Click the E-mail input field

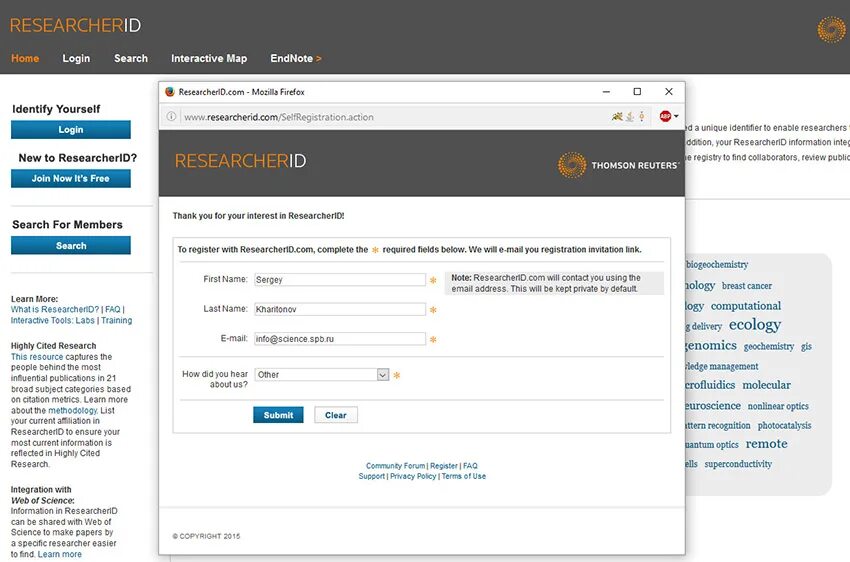pyautogui.click(x=340, y=339)
